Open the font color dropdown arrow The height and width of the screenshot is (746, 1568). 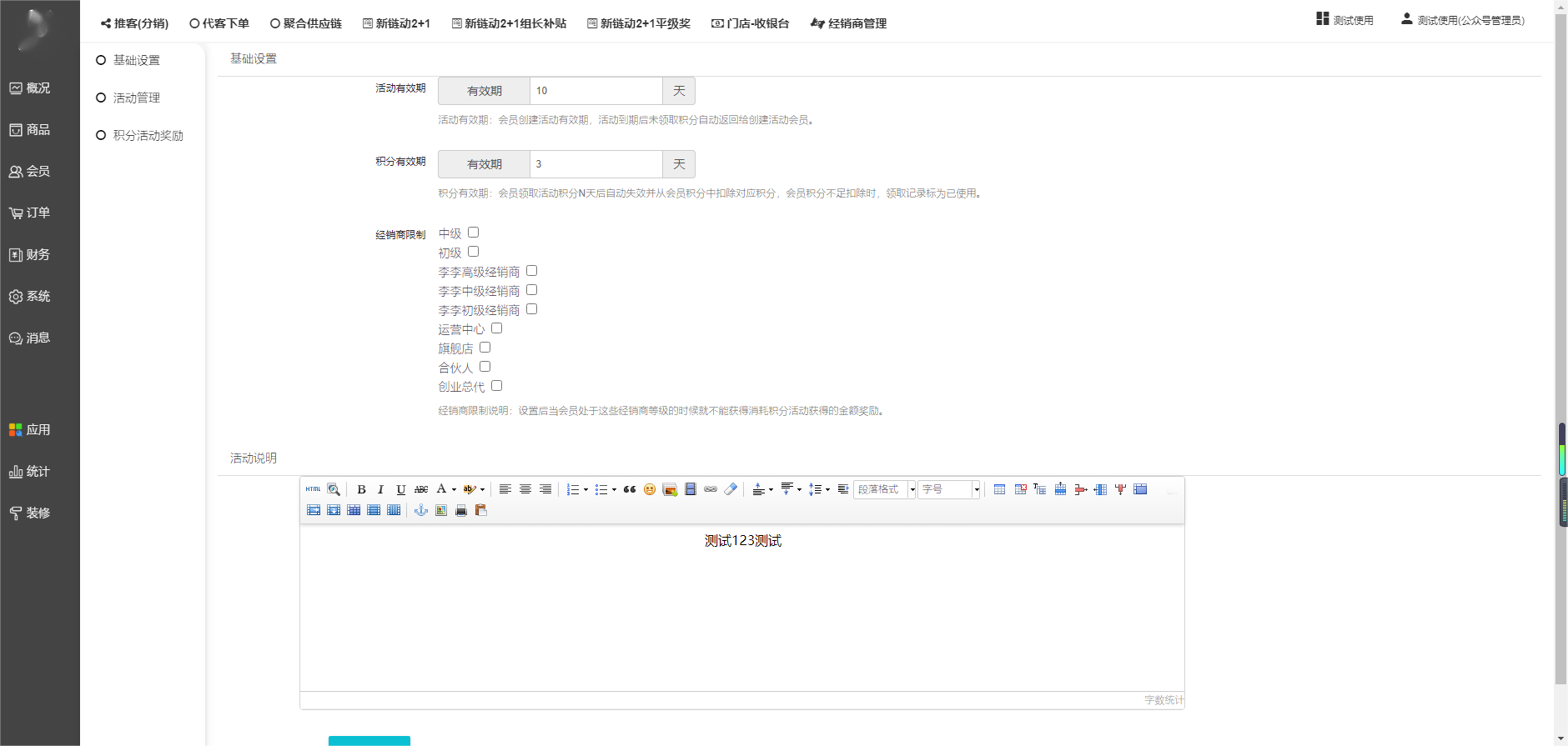coord(454,489)
